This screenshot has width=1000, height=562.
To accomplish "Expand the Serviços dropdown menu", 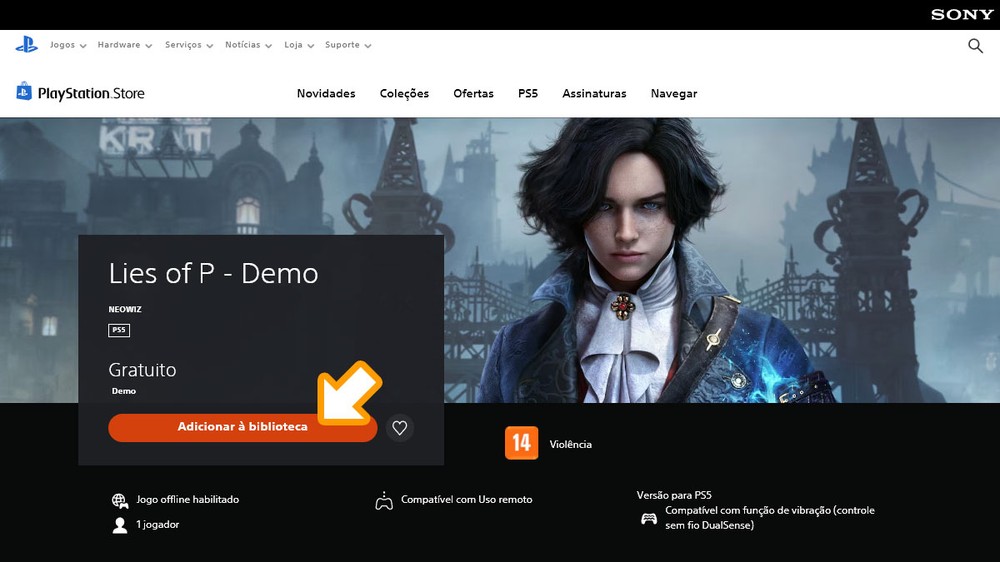I will click(189, 45).
